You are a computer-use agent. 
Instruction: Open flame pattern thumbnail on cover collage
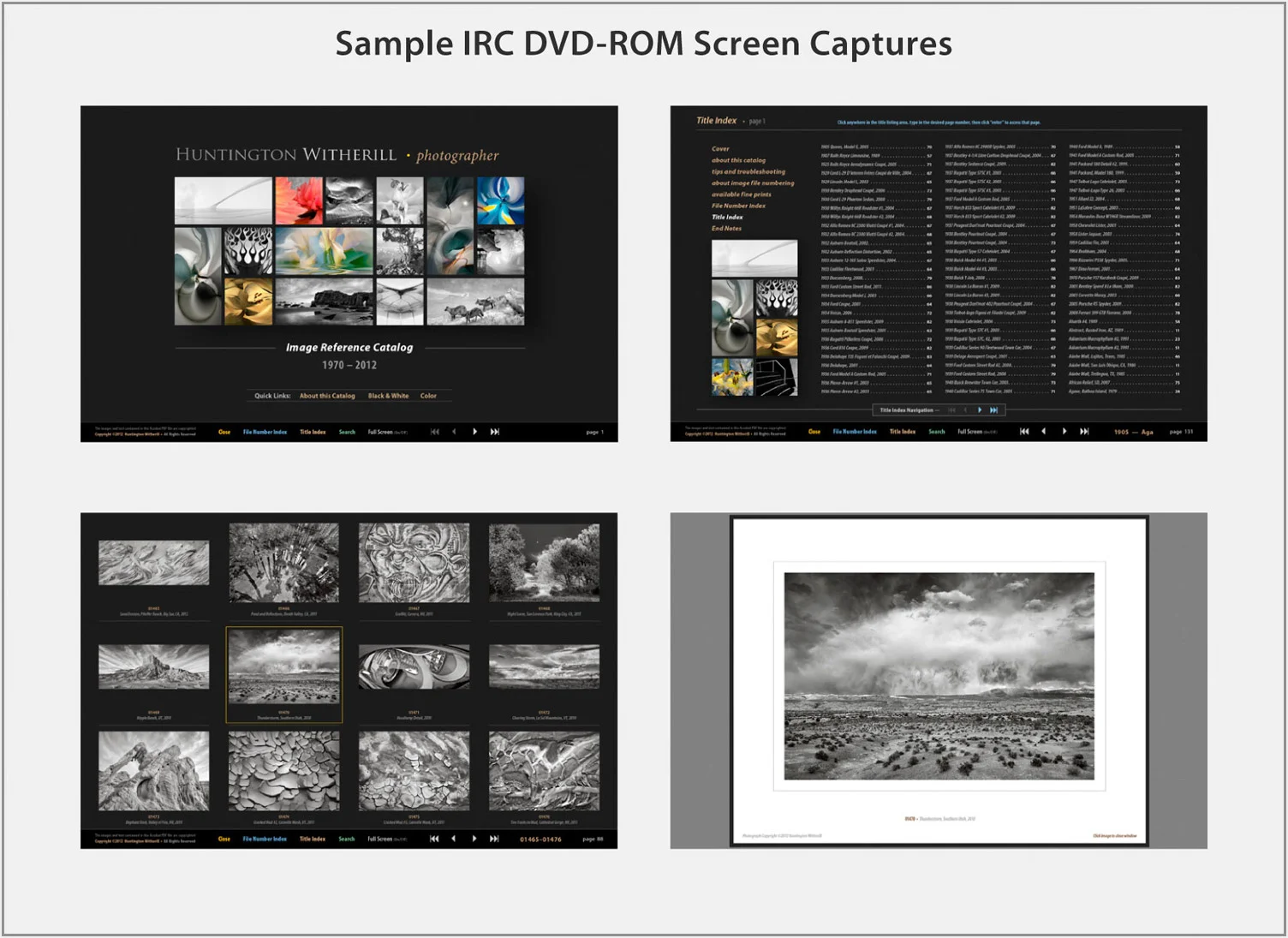248,251
